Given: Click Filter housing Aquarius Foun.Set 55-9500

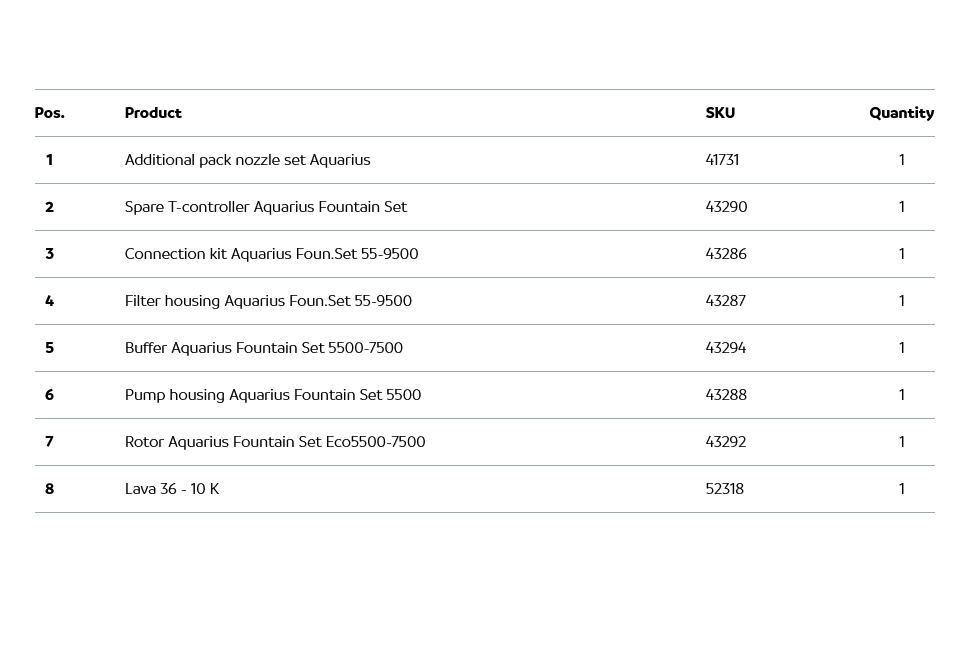Looking at the screenshot, I should pos(268,301).
